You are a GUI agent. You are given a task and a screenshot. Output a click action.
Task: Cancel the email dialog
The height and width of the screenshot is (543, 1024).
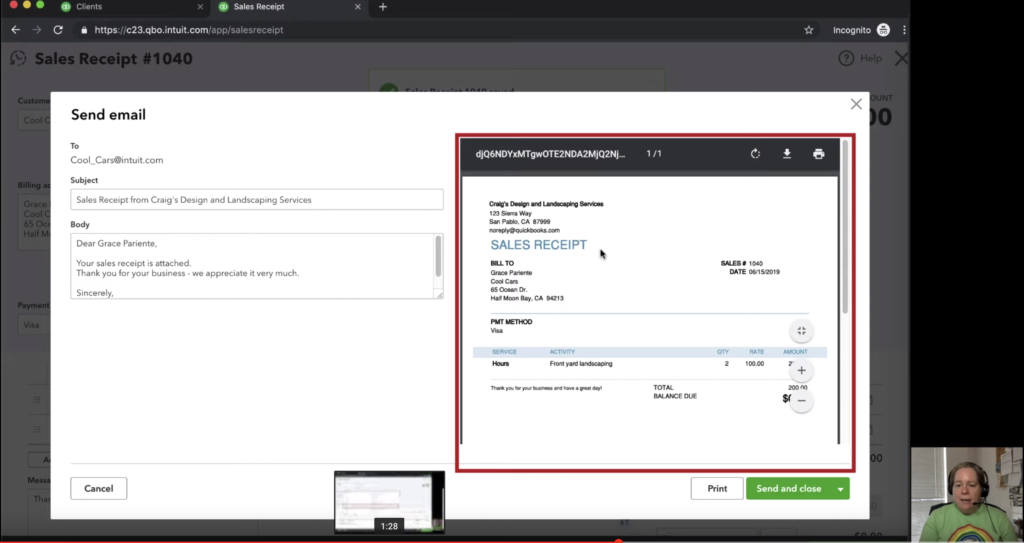pos(99,489)
